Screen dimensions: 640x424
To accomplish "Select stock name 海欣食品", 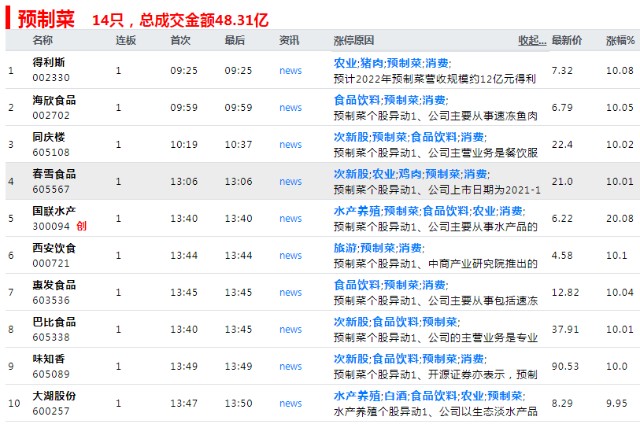I will pyautogui.click(x=54, y=100).
